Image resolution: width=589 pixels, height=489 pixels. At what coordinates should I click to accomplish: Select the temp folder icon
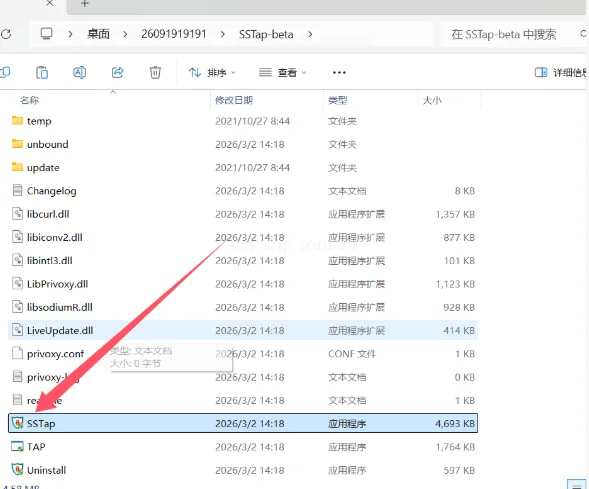point(17,121)
